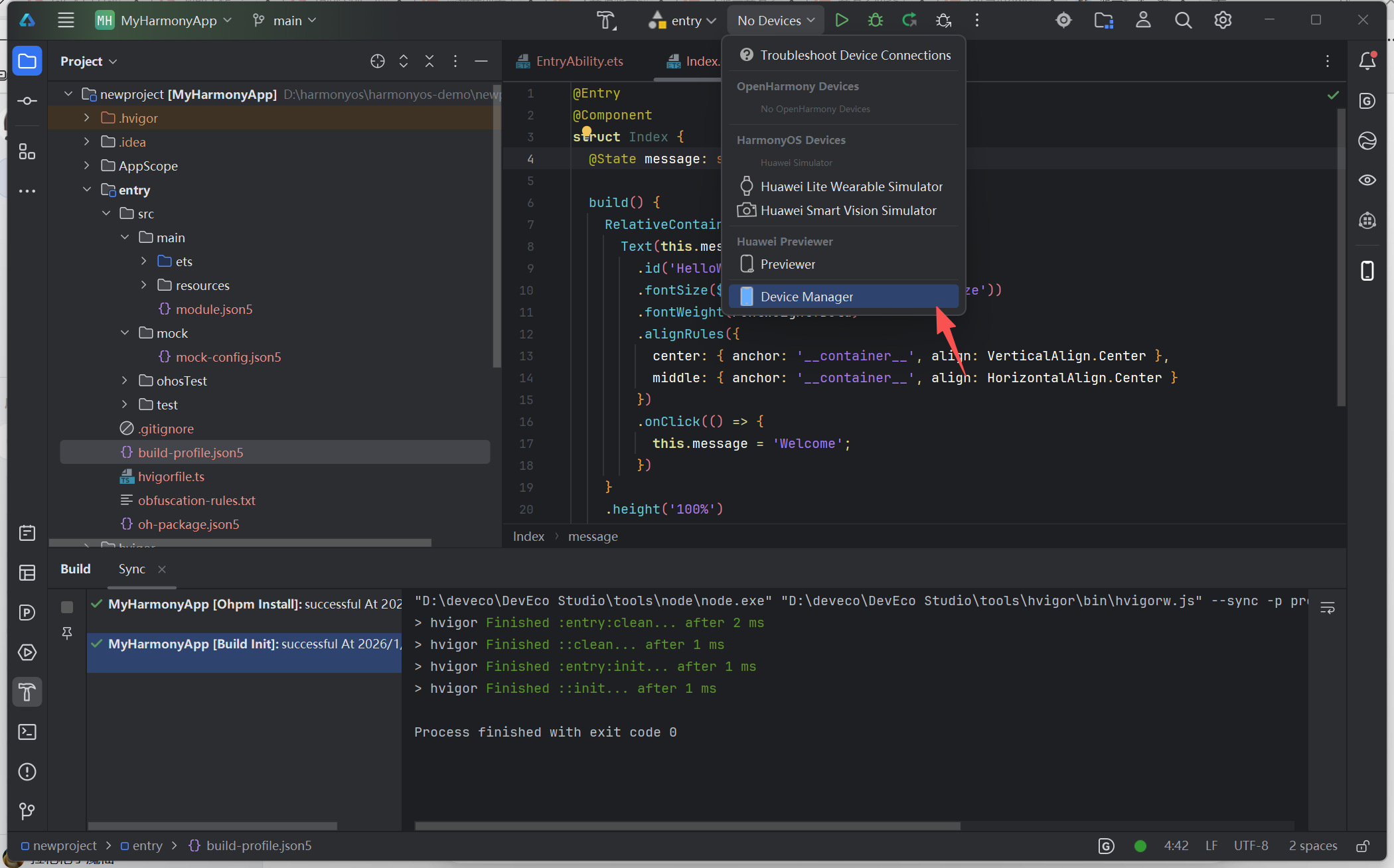Collapse the entry module folder

pyautogui.click(x=86, y=190)
